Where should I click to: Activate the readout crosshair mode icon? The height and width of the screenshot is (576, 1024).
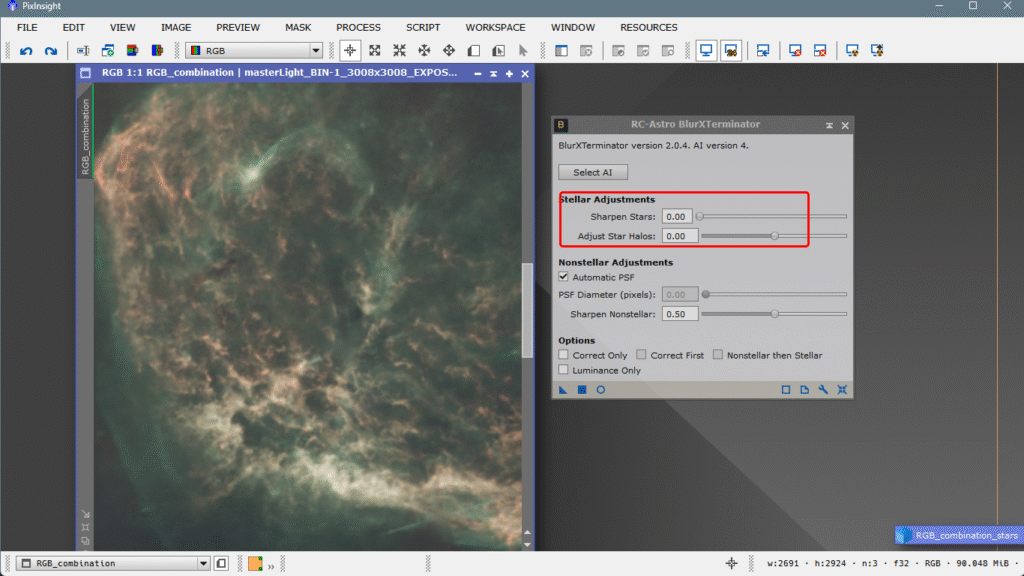coord(350,51)
